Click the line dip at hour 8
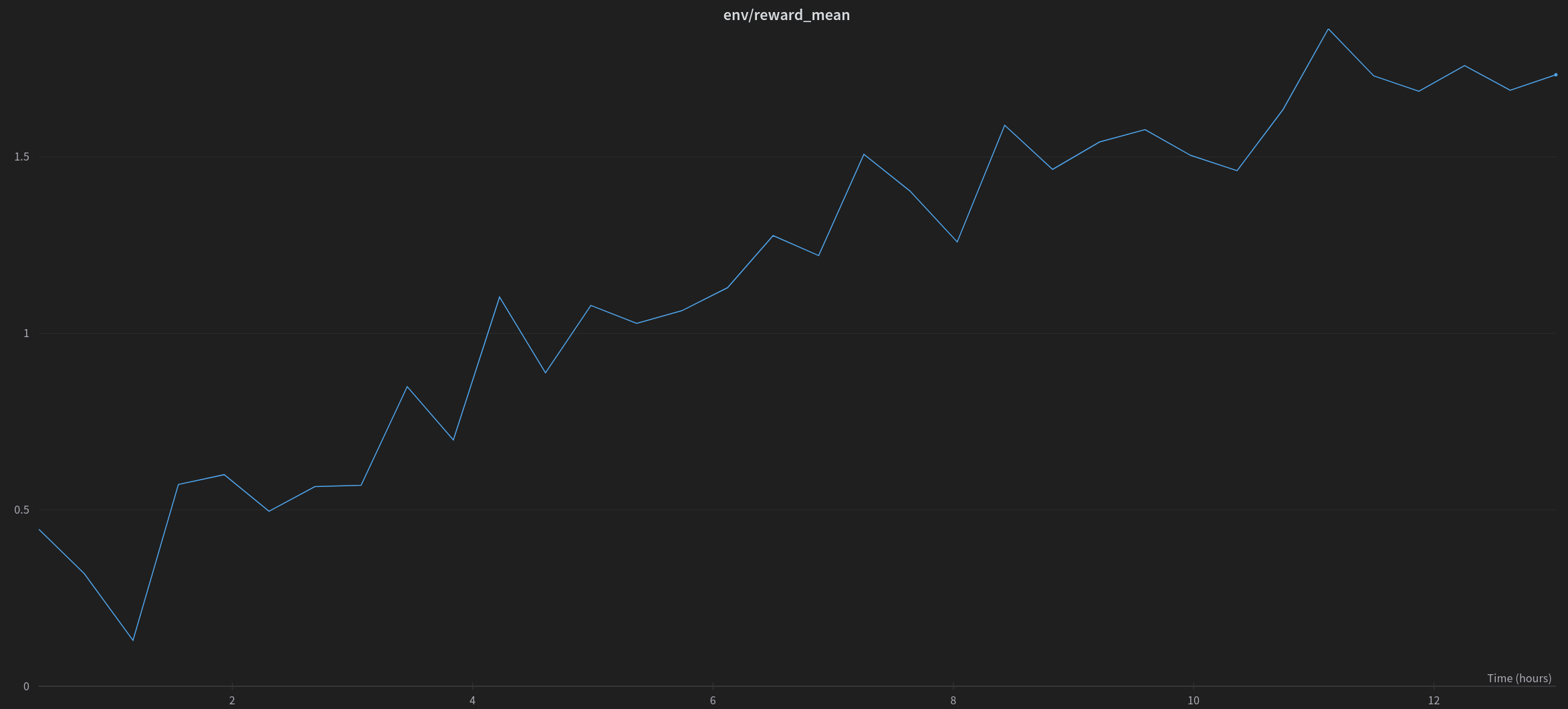This screenshot has width=1568, height=709. pos(958,241)
